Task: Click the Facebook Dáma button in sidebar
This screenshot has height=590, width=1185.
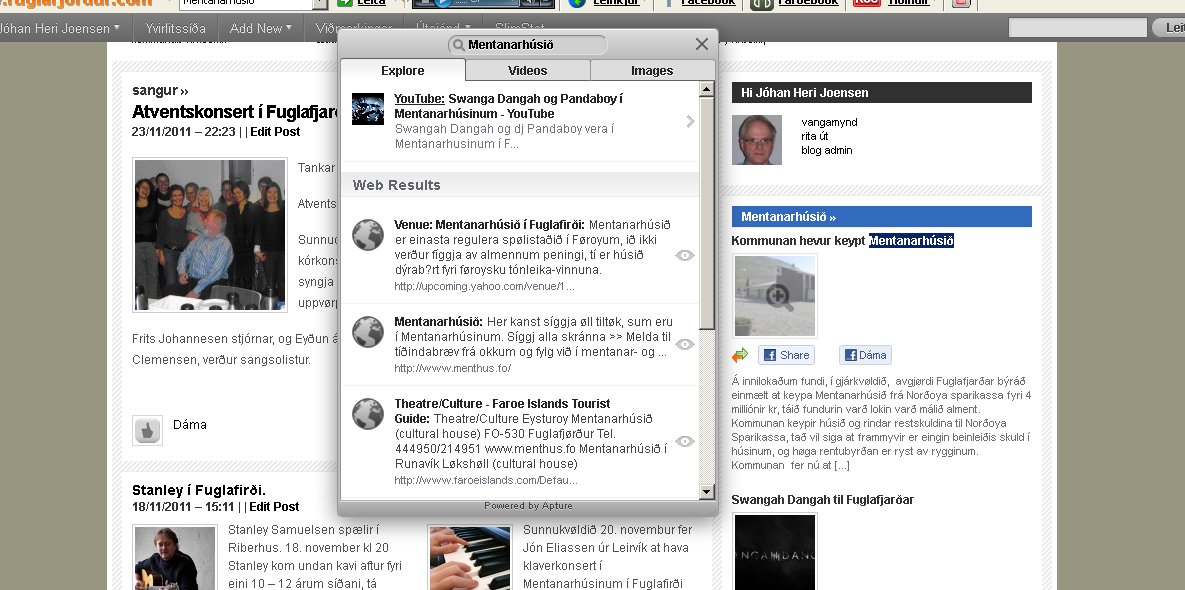Action: click(x=865, y=355)
